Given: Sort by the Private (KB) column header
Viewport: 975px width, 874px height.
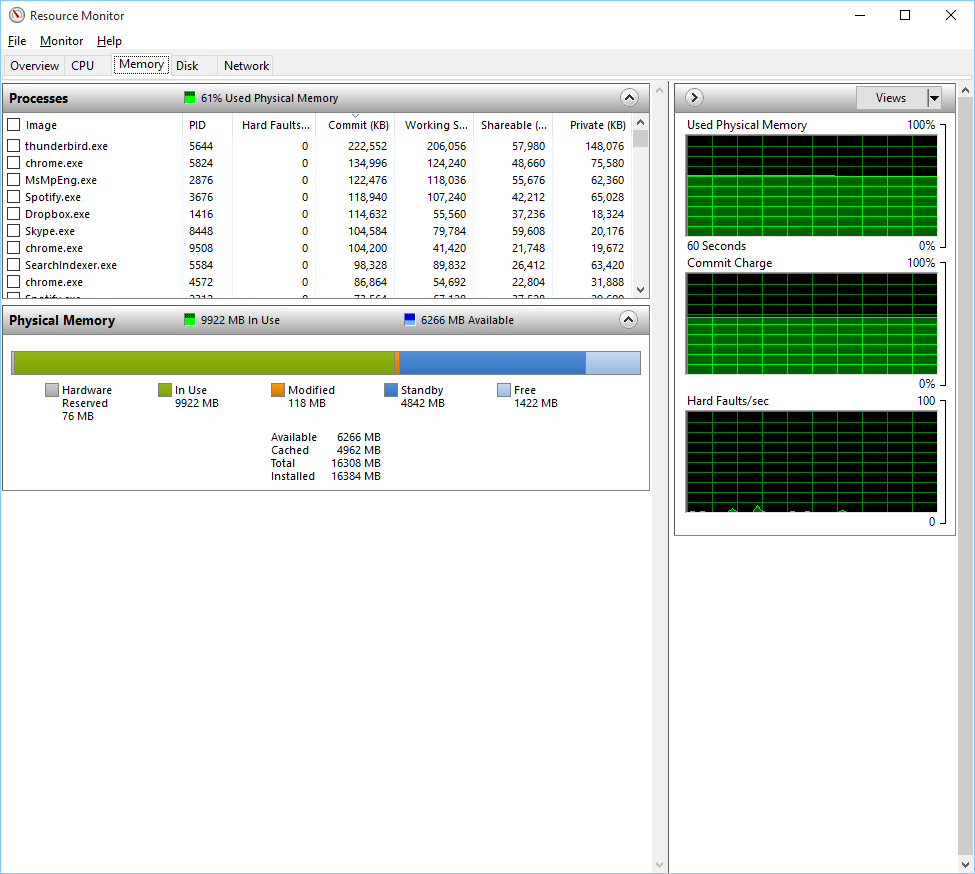Looking at the screenshot, I should pyautogui.click(x=592, y=125).
